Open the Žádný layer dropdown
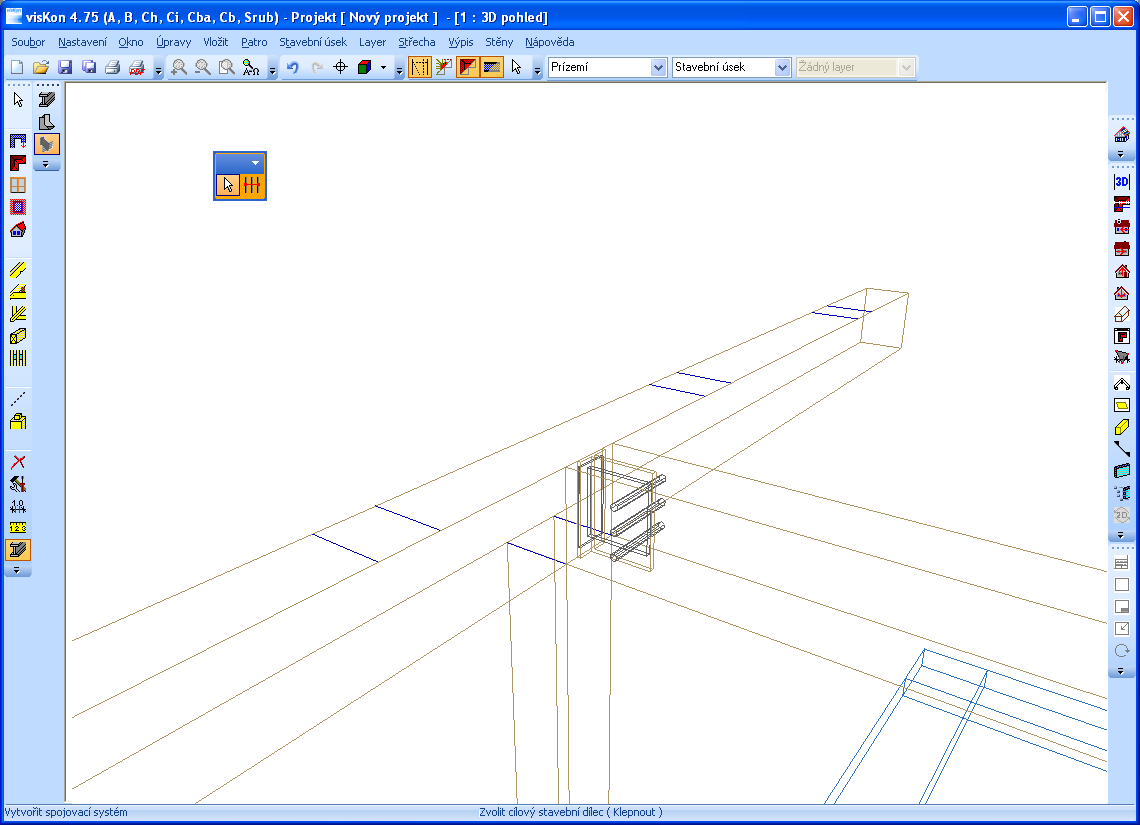 (906, 67)
